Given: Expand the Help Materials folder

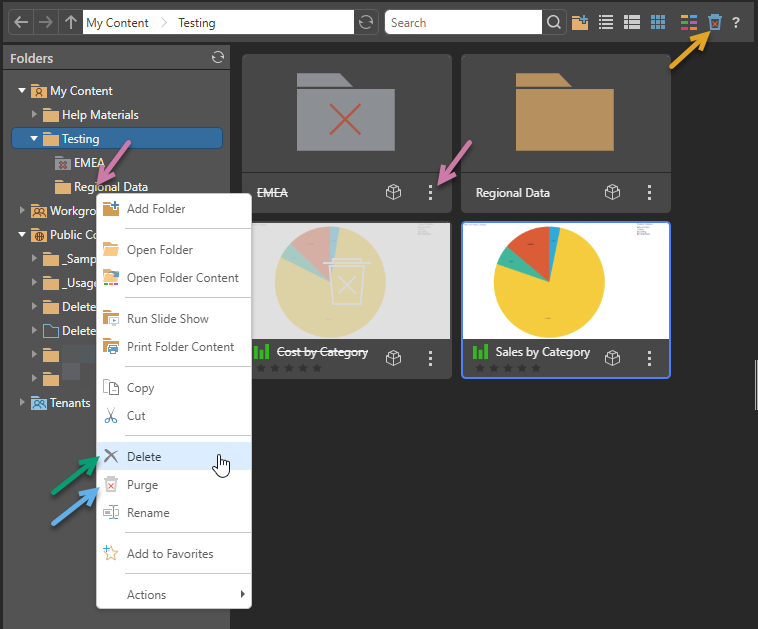Looking at the screenshot, I should [34, 115].
